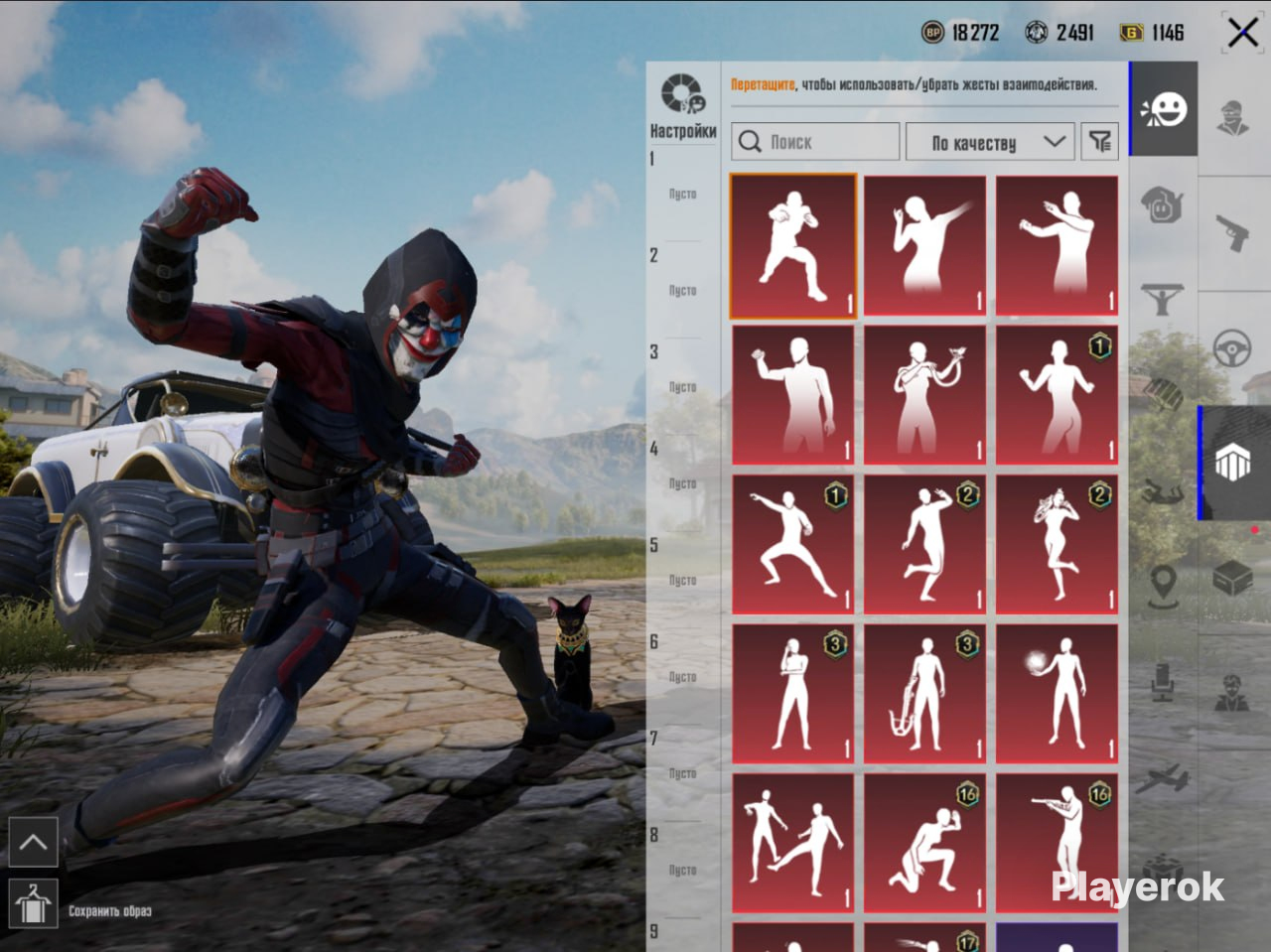
Task: Click empty emote slot 5 (Пусто)
Action: click(682, 580)
